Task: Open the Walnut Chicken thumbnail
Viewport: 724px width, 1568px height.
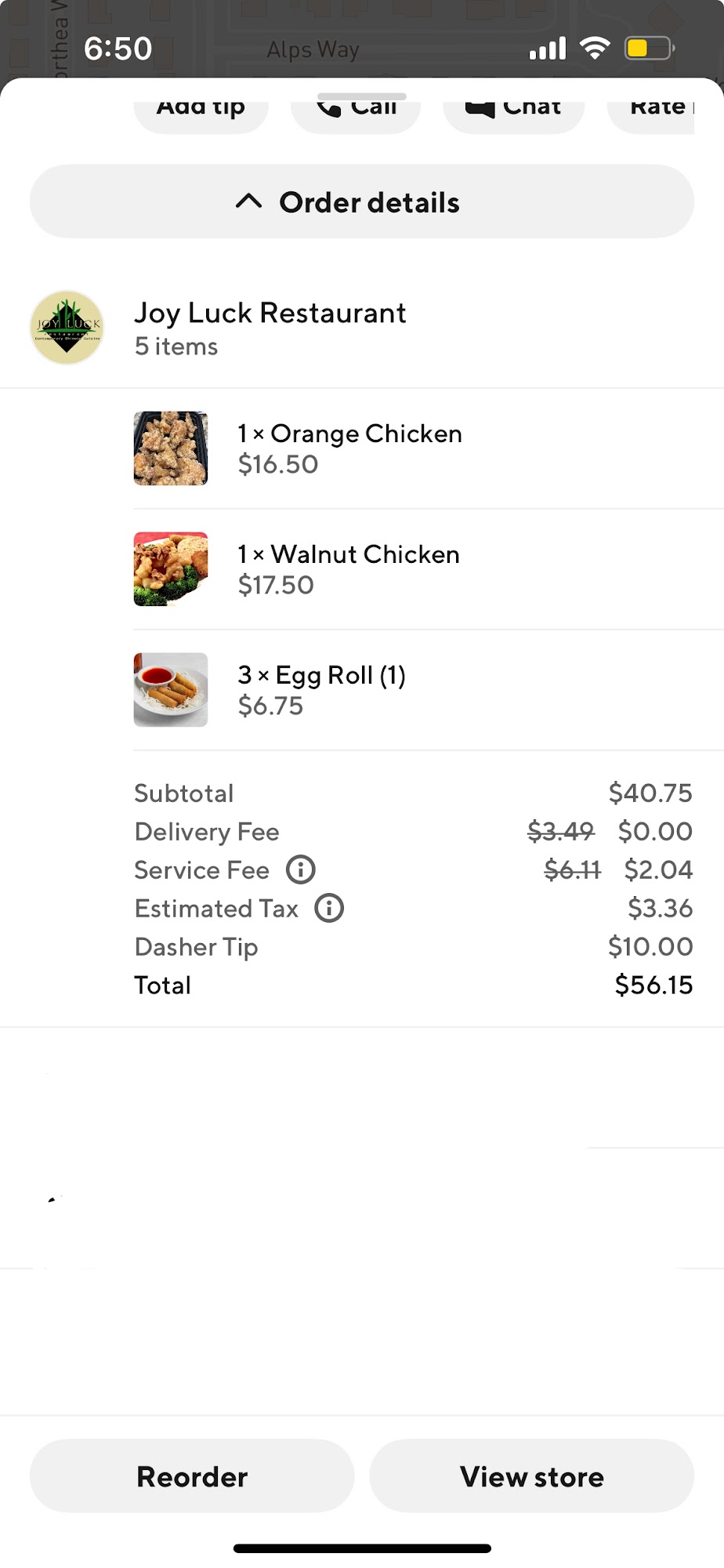Action: pyautogui.click(x=171, y=569)
